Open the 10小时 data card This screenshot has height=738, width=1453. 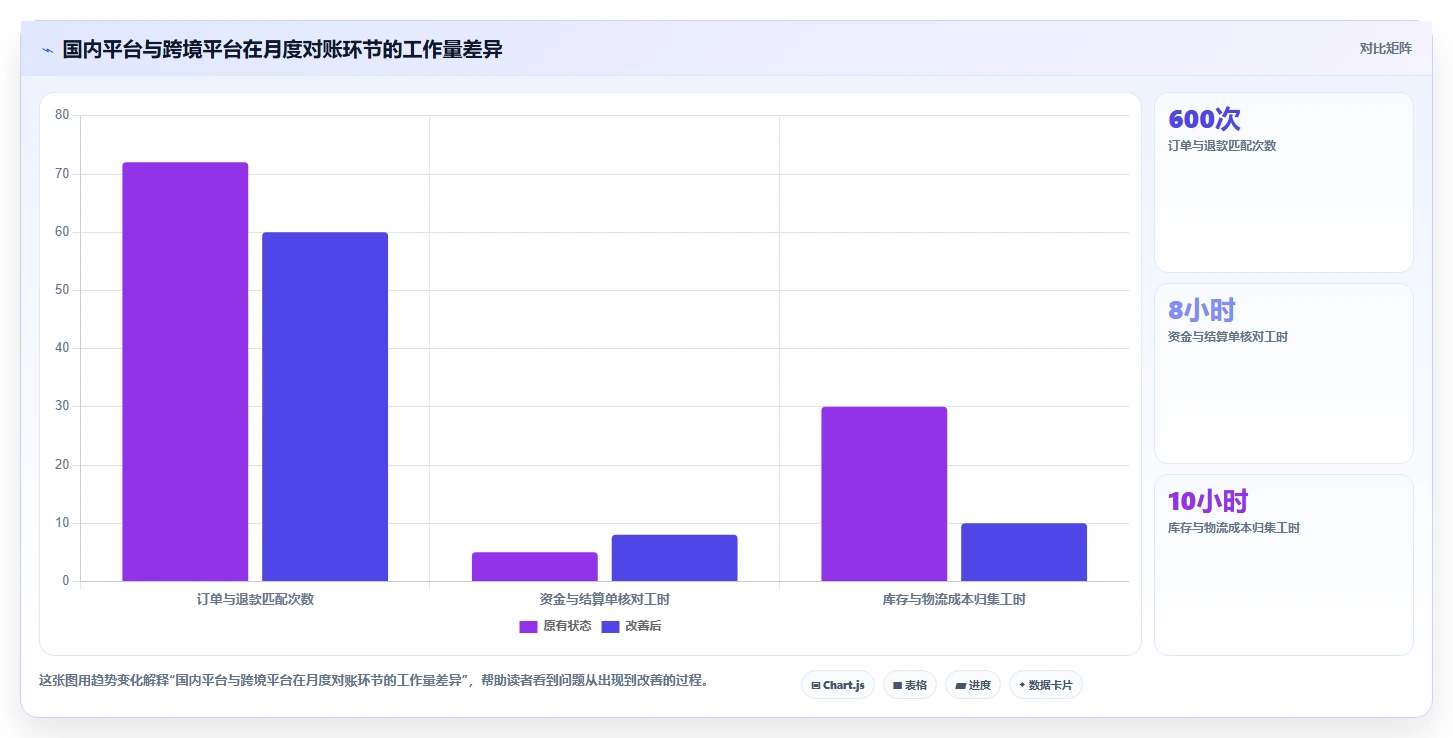coord(1284,564)
